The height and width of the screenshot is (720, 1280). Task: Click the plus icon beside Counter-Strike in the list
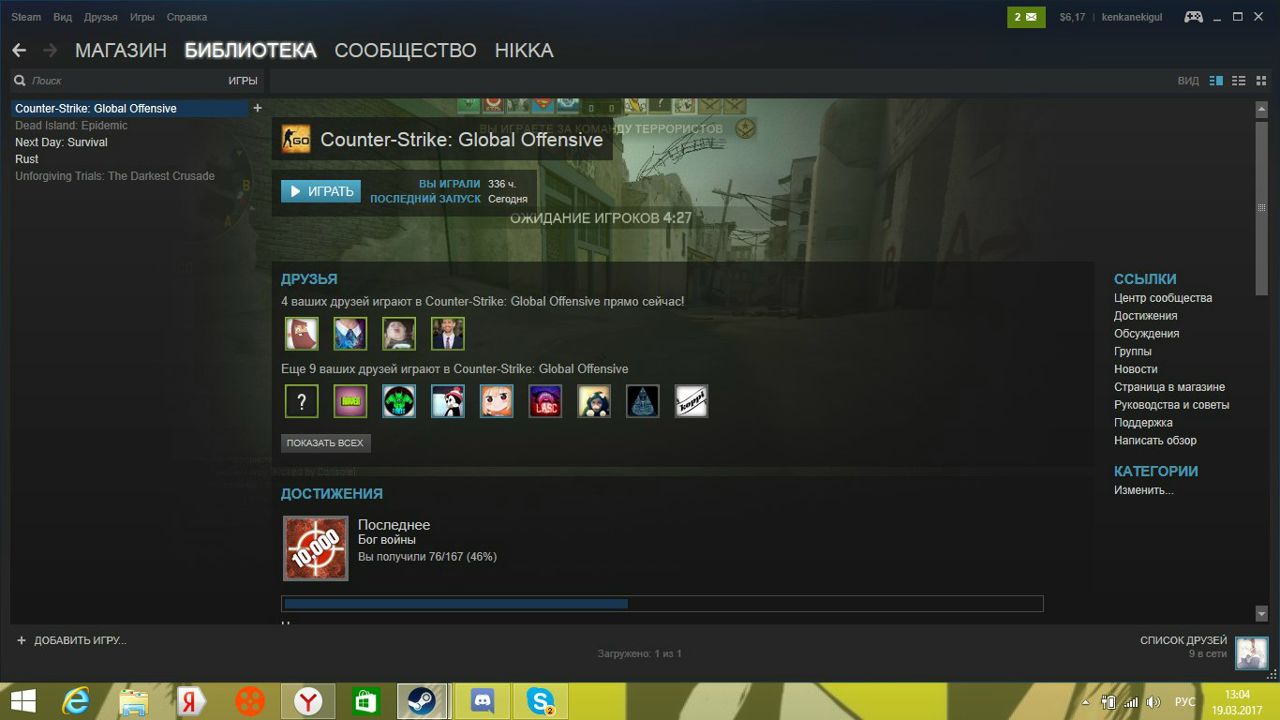257,108
